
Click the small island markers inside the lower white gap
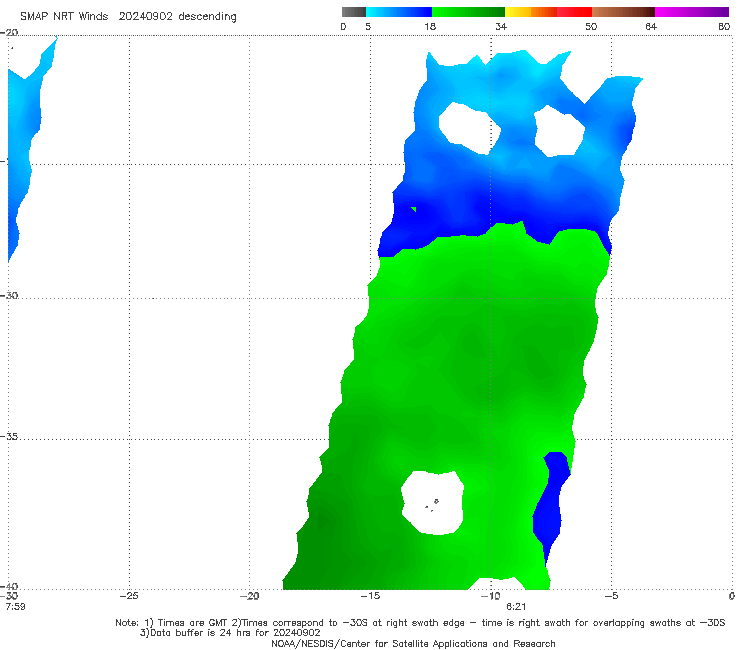432,505
